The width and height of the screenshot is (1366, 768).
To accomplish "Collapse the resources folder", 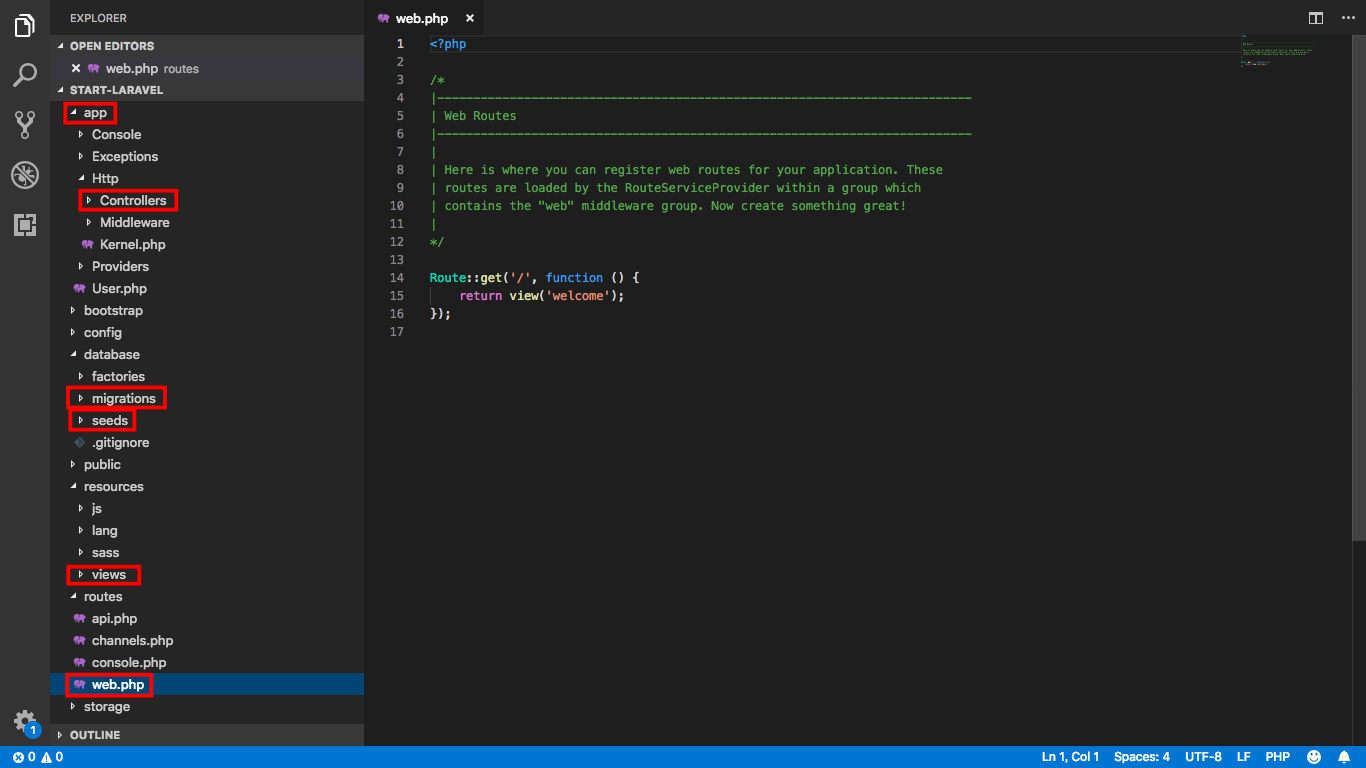I will click(113, 486).
